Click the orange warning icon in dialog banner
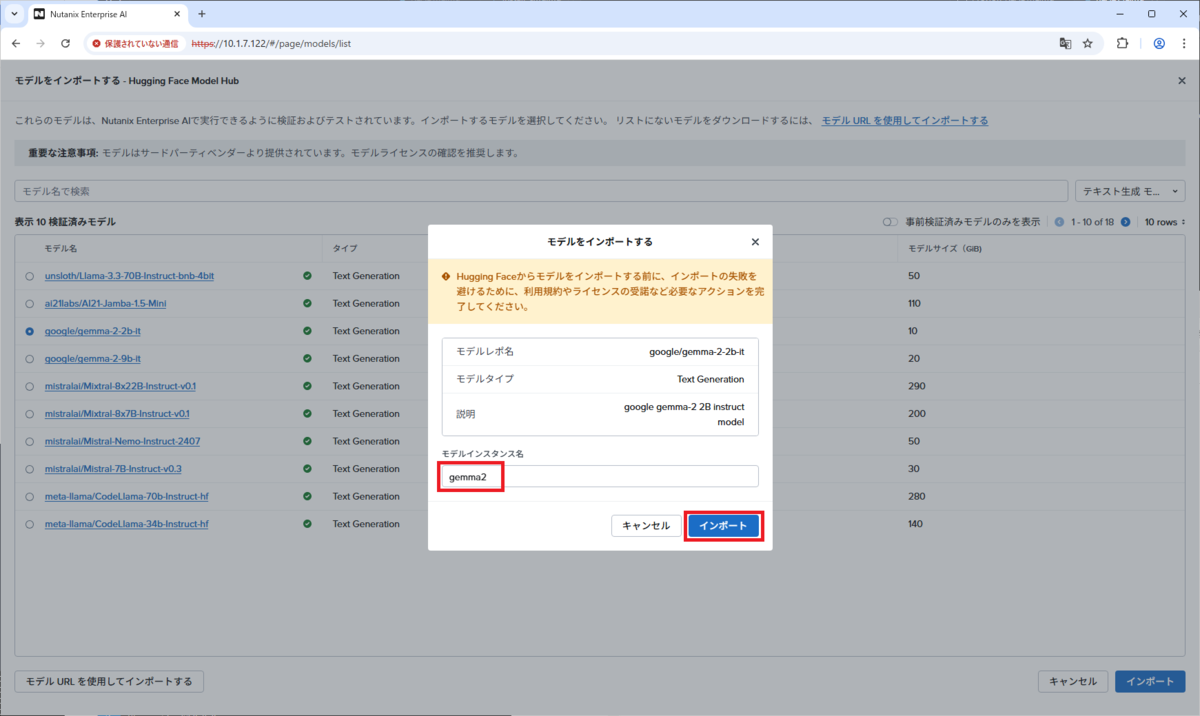 (x=446, y=275)
